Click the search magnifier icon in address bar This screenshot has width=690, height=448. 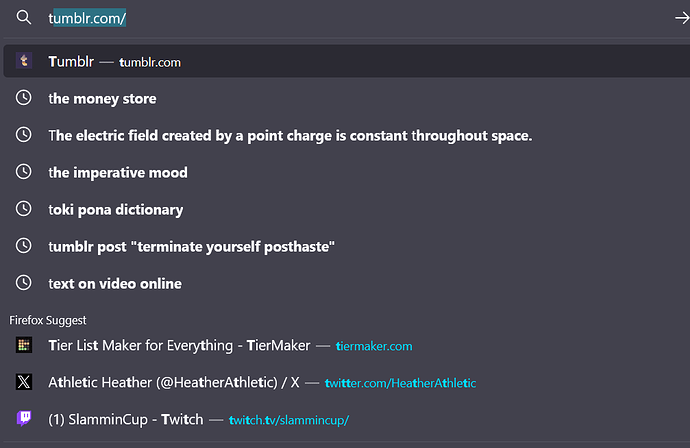coord(24,18)
